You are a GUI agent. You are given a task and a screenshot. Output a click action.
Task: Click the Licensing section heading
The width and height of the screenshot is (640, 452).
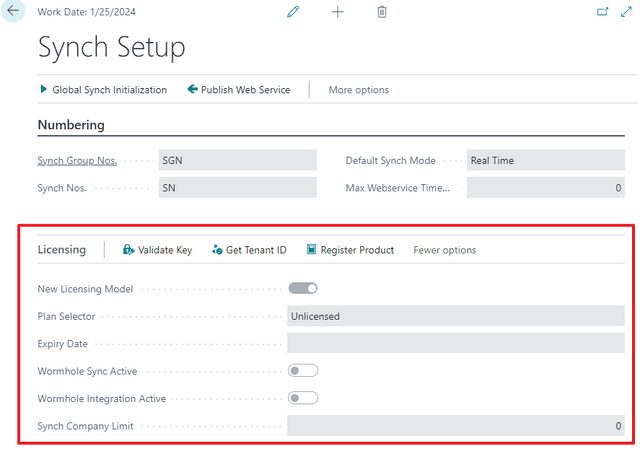point(62,249)
